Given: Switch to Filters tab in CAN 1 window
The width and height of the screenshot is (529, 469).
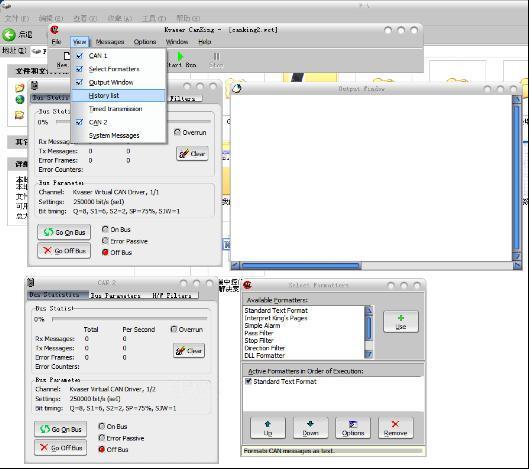Looking at the screenshot, I should pyautogui.click(x=185, y=99).
